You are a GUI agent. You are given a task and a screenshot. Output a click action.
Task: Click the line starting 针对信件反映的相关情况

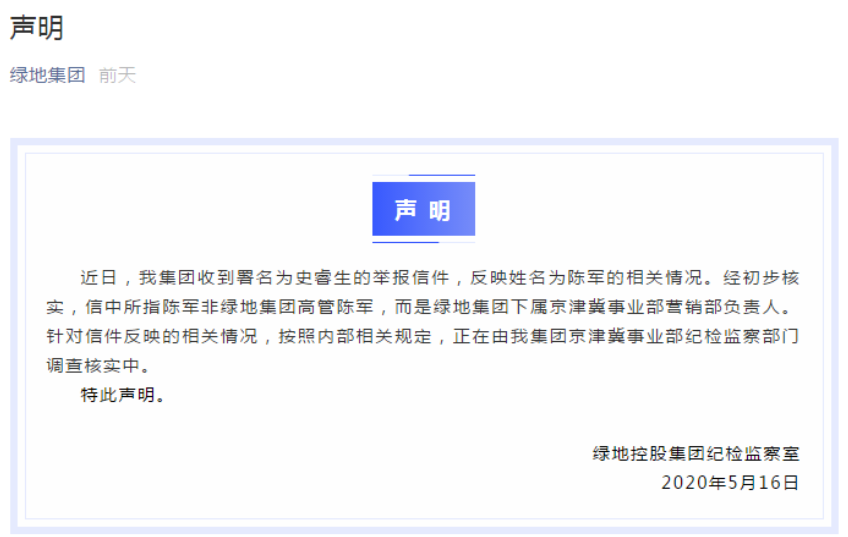pos(422,336)
